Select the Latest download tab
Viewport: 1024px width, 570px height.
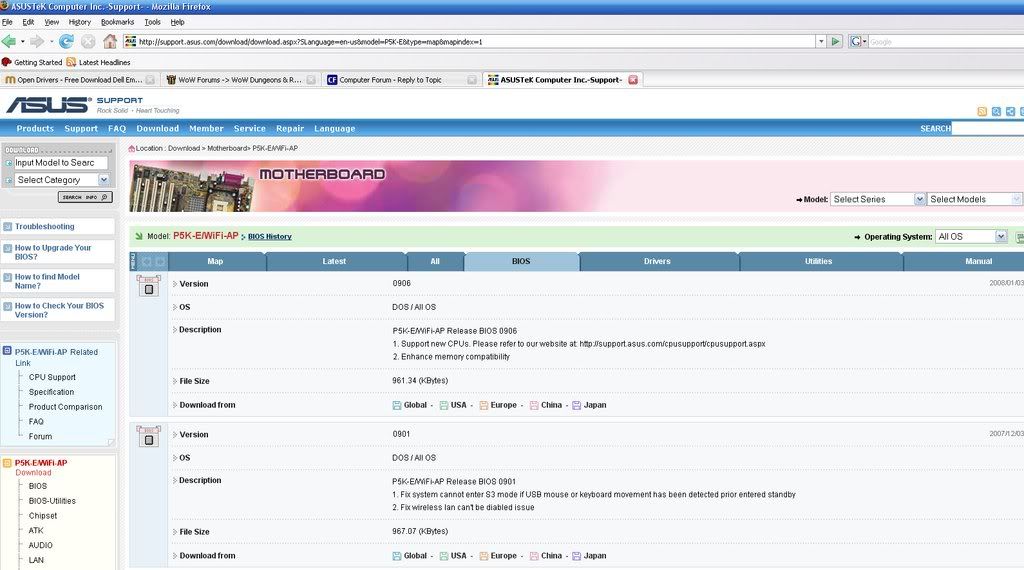[334, 261]
